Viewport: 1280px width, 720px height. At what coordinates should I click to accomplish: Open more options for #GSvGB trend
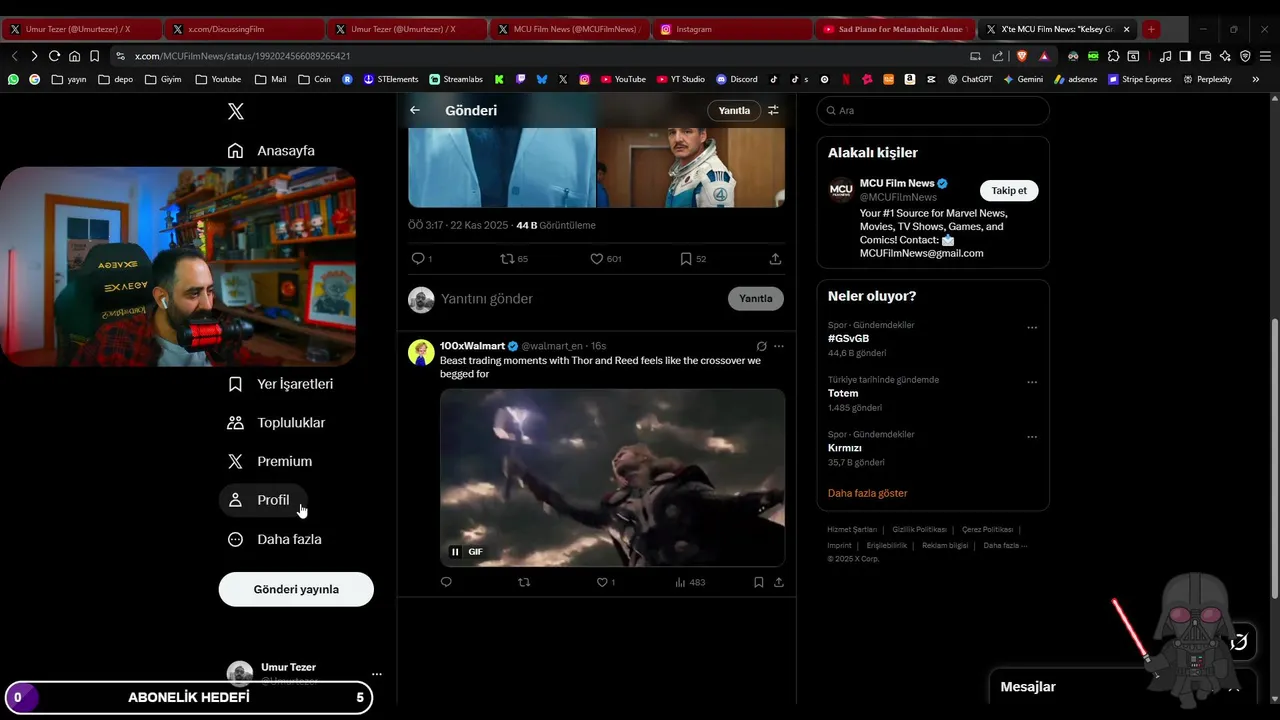click(x=1032, y=328)
